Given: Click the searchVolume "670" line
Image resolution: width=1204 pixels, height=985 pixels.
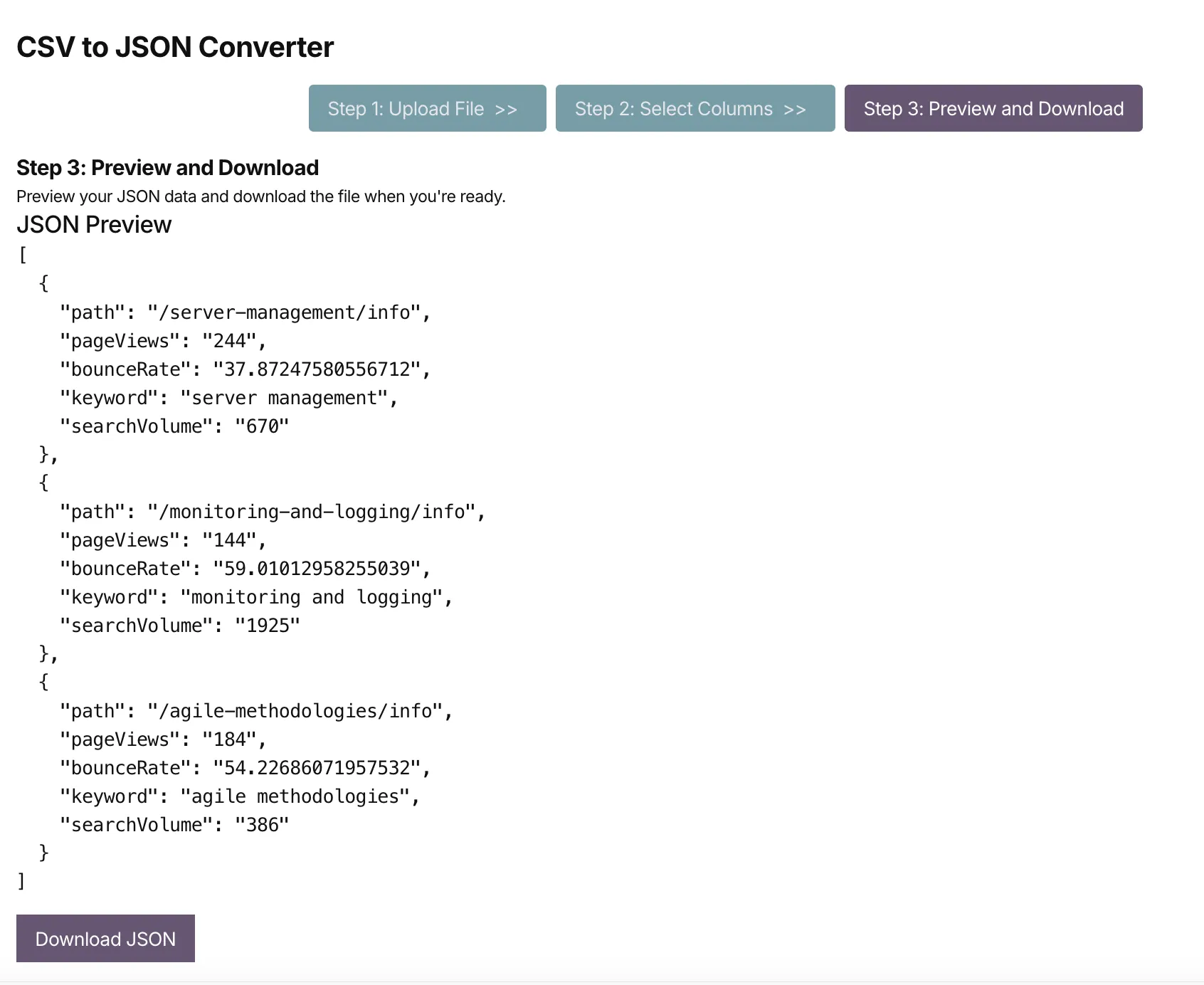Looking at the screenshot, I should pos(174,426).
